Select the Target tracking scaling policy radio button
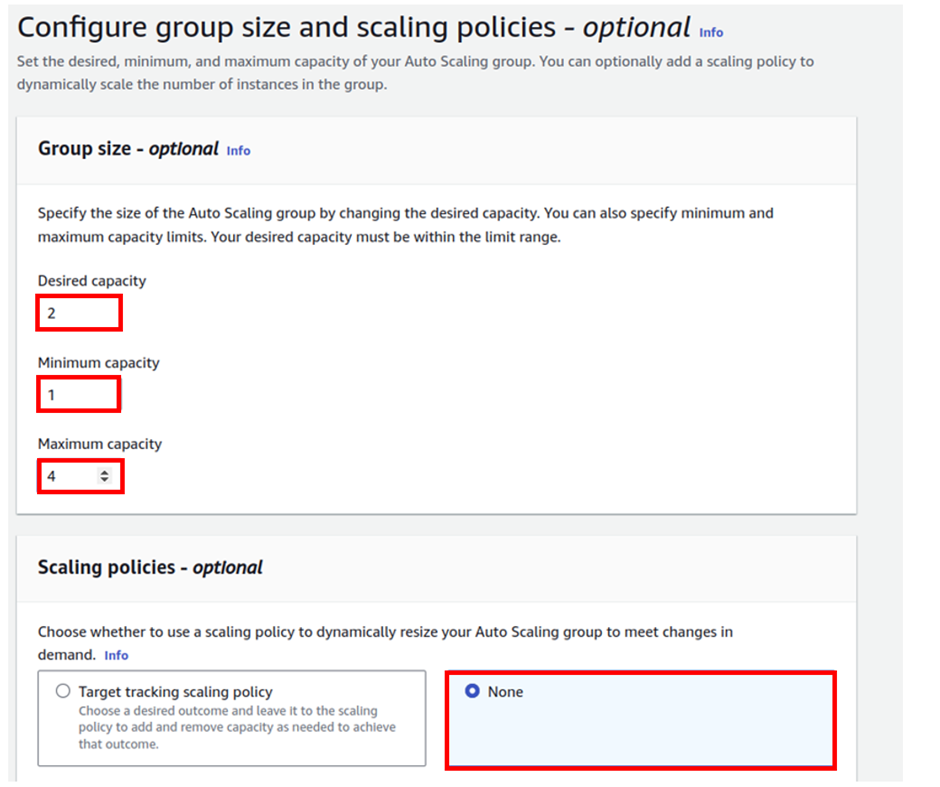This screenshot has width=940, height=787. pos(63,691)
